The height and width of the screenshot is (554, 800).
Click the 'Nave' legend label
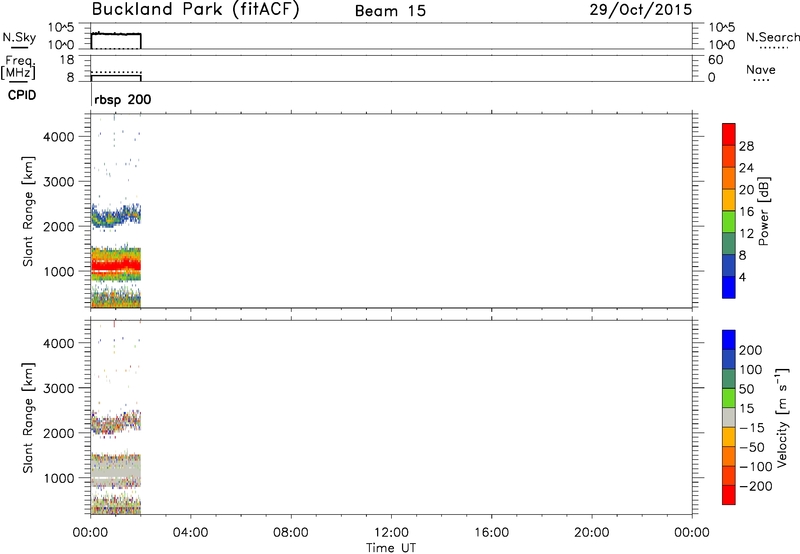coord(761,69)
